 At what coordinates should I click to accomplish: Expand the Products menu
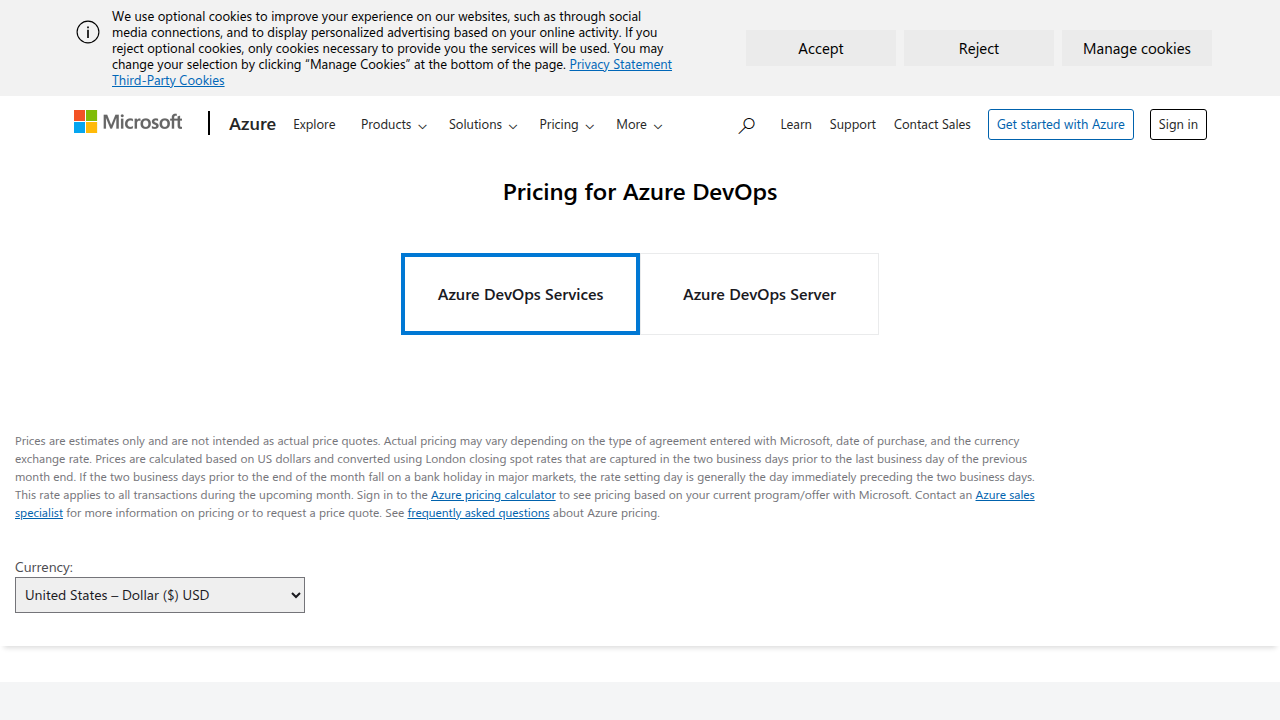394,124
